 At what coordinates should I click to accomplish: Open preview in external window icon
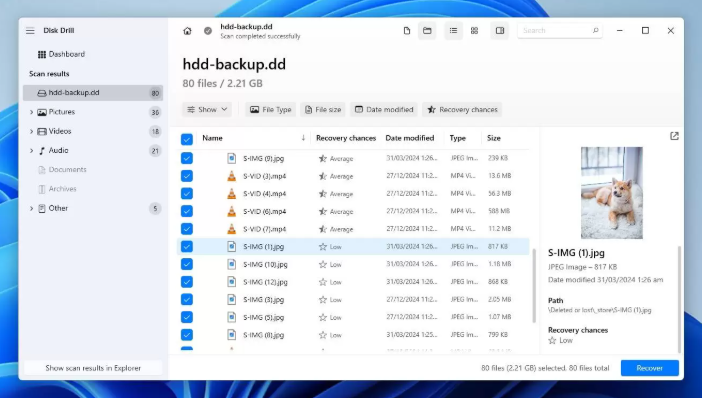(x=674, y=136)
